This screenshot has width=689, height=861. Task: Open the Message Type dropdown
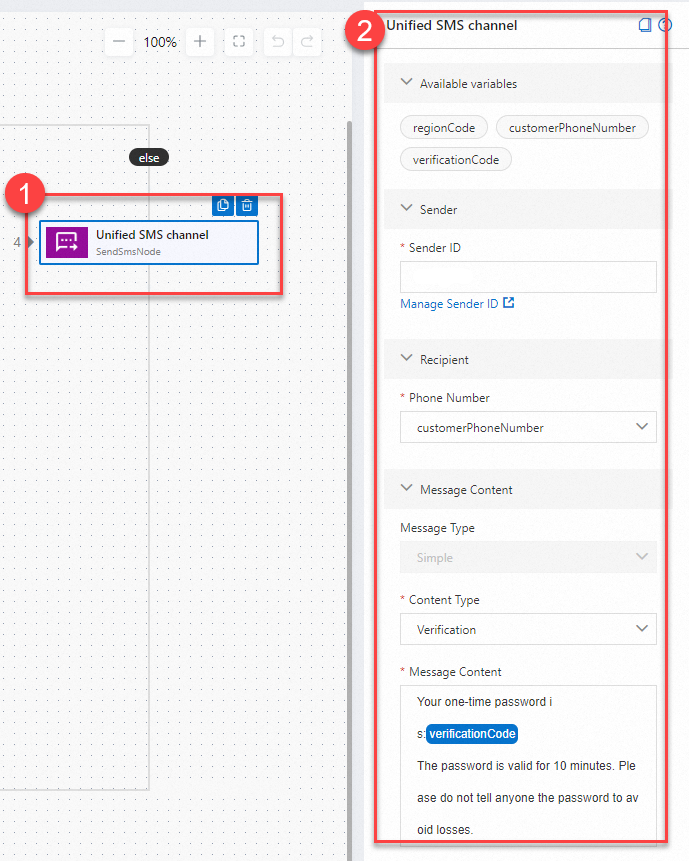point(528,557)
